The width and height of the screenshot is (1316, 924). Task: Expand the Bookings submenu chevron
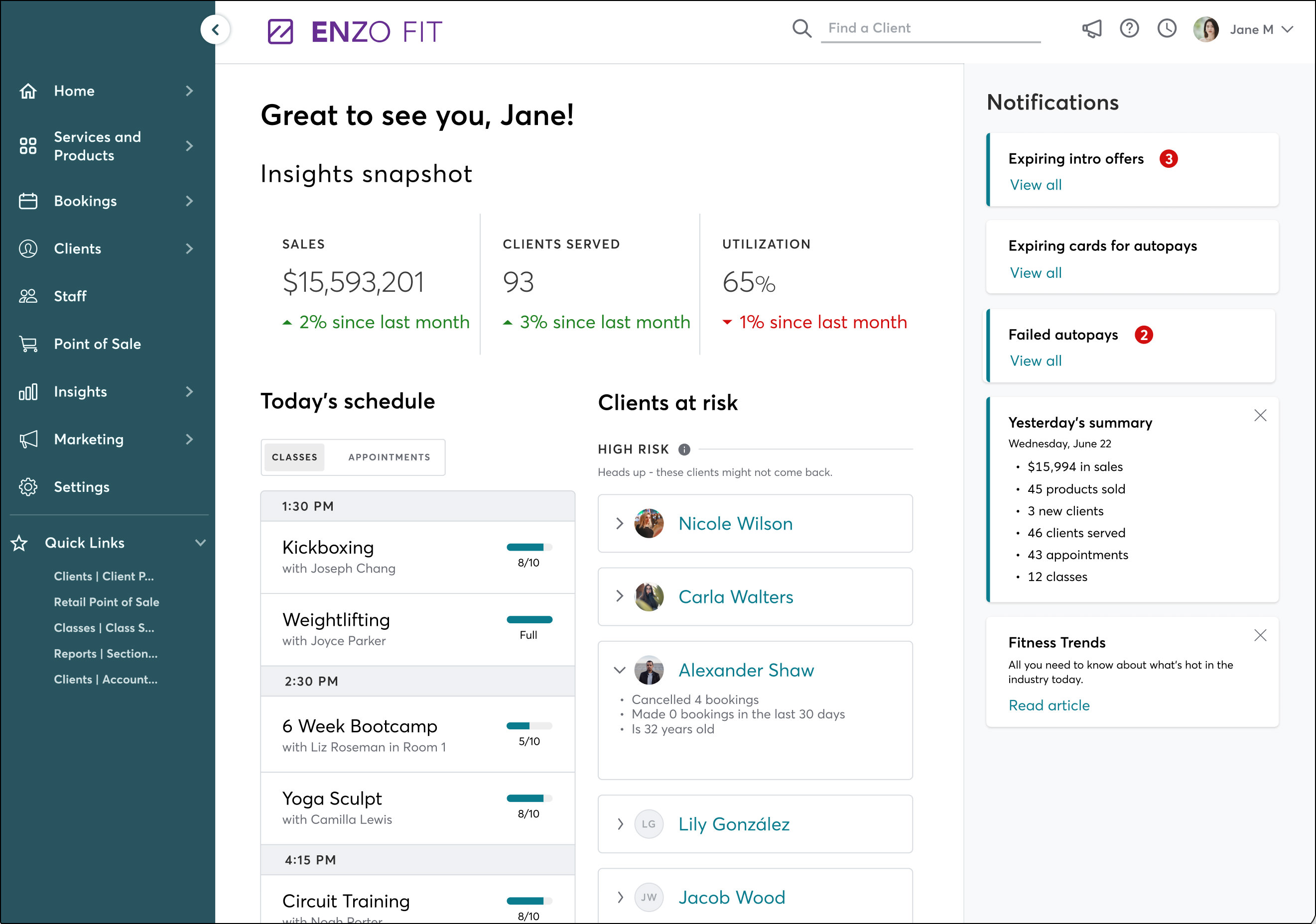click(x=190, y=201)
